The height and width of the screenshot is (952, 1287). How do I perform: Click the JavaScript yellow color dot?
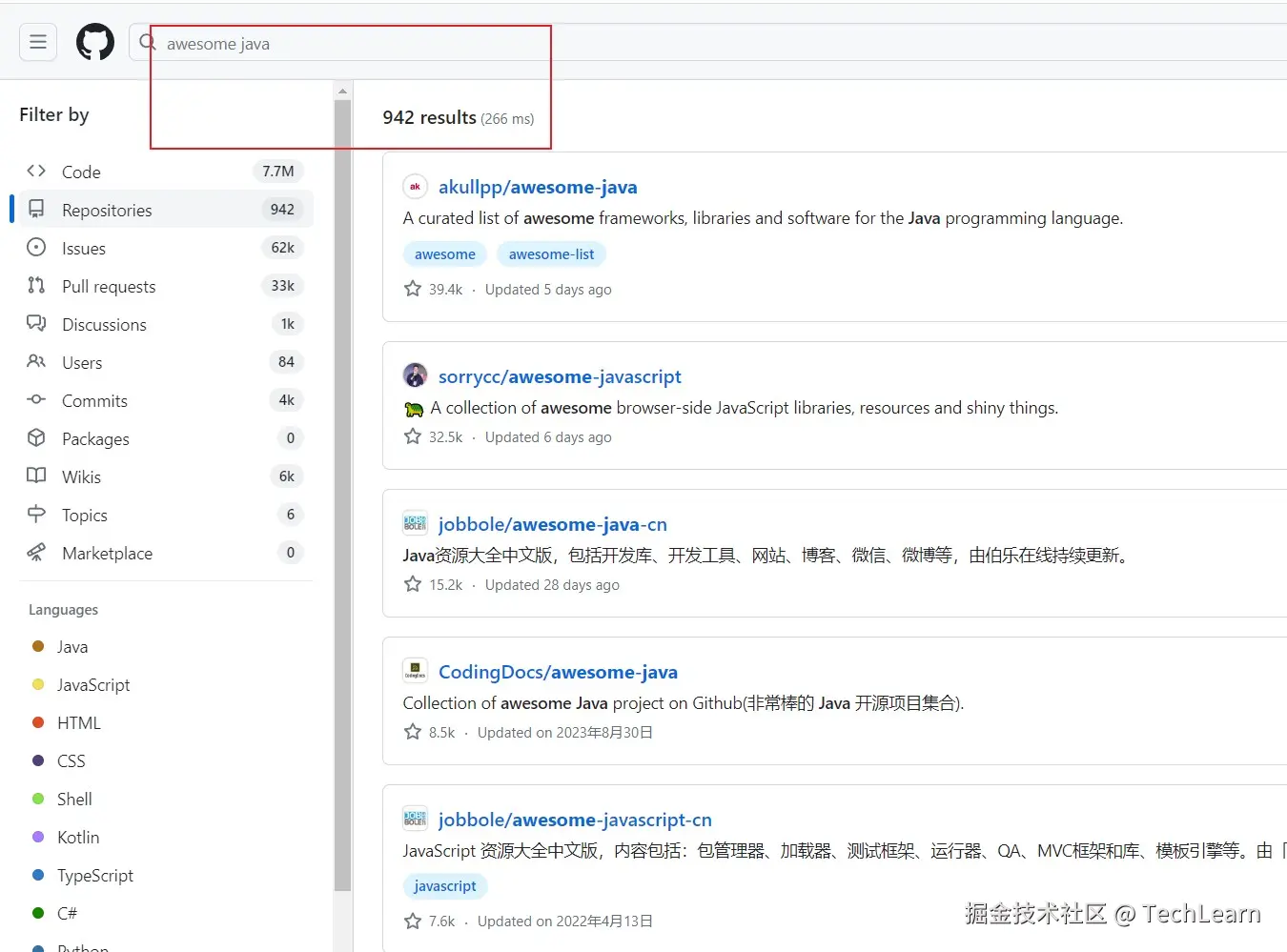coord(38,684)
